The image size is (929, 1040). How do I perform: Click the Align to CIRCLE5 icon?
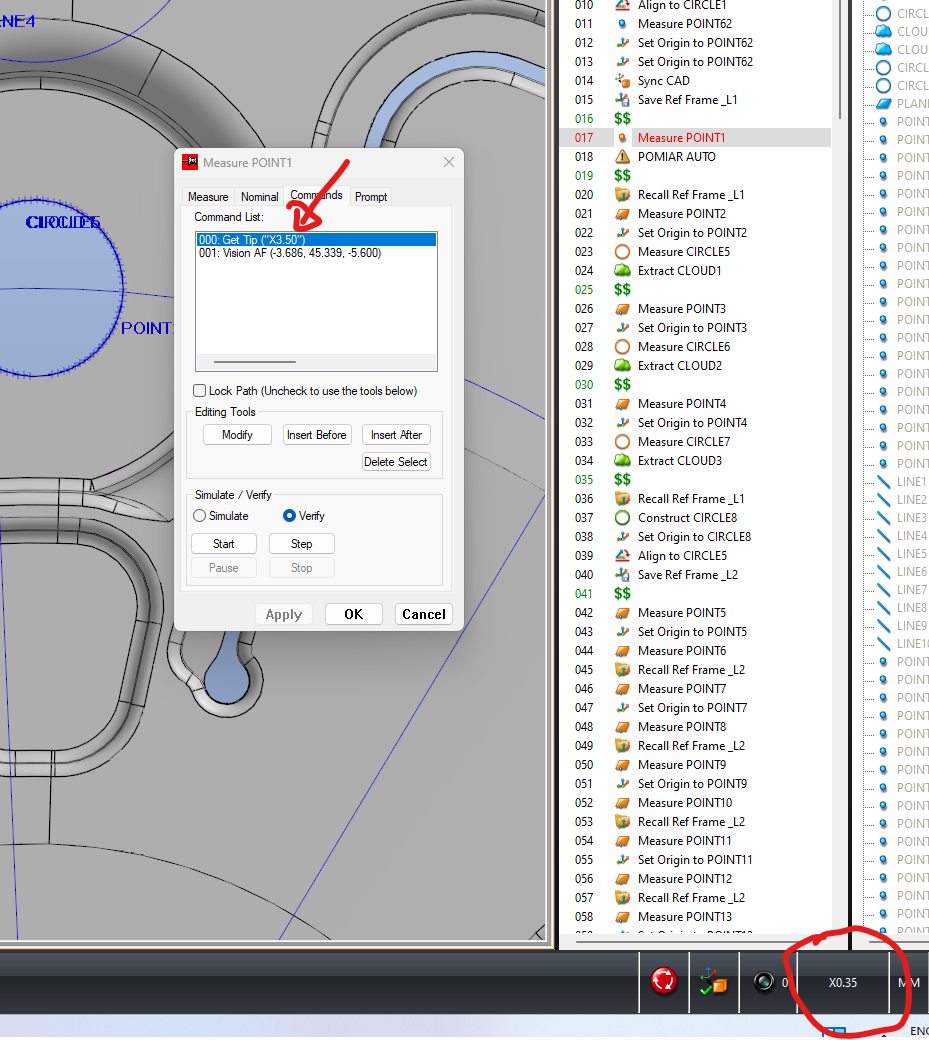622,556
